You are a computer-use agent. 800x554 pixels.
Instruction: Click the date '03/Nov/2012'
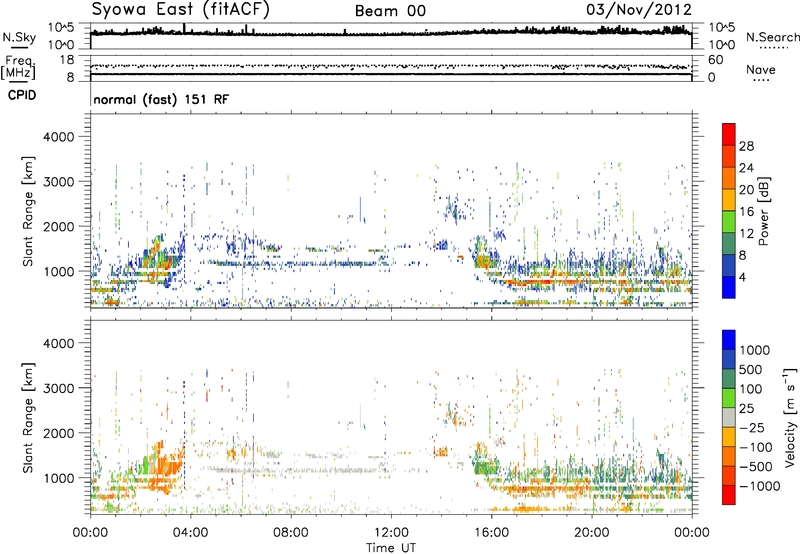pos(639,9)
